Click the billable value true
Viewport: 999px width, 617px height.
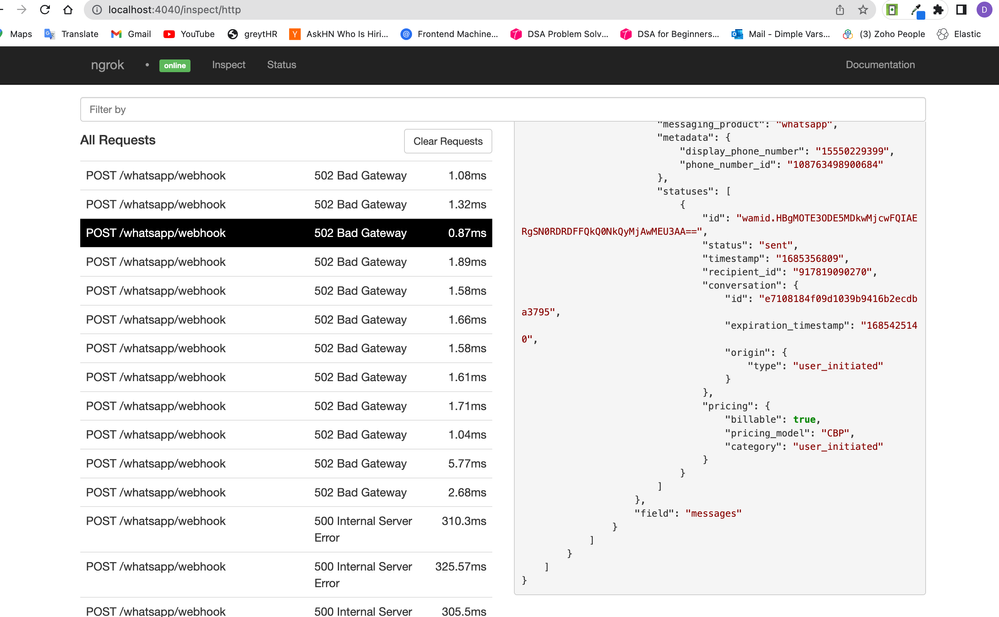[804, 420]
